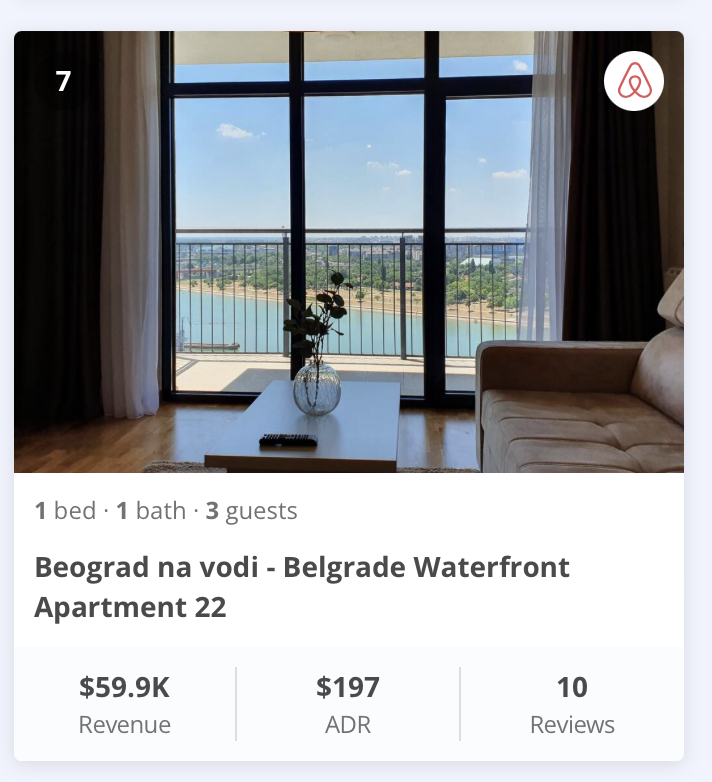
Task: Select the $197 ADR value
Action: click(x=348, y=687)
